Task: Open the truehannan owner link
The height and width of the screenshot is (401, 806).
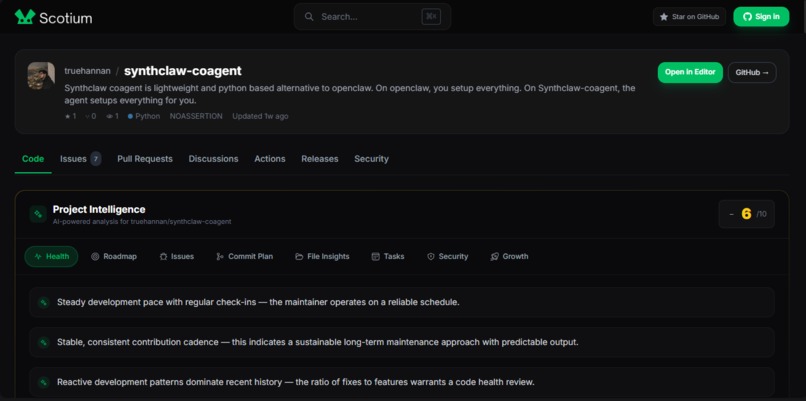Action: coord(87,71)
